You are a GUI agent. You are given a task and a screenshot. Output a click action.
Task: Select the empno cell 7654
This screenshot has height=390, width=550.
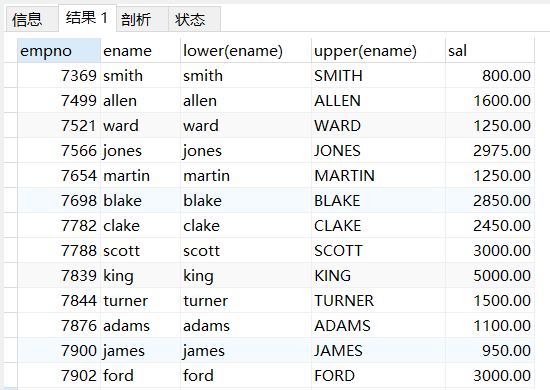point(59,176)
